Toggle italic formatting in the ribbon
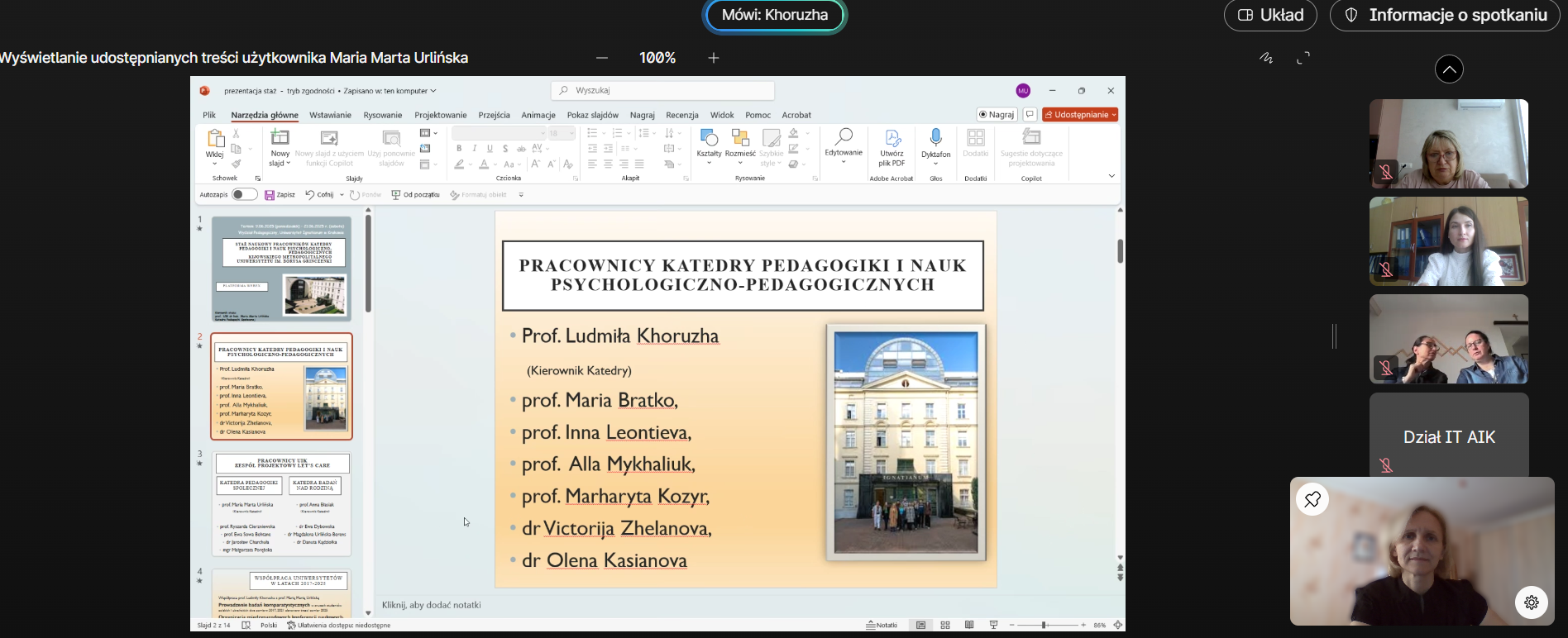The image size is (1568, 638). [x=475, y=149]
